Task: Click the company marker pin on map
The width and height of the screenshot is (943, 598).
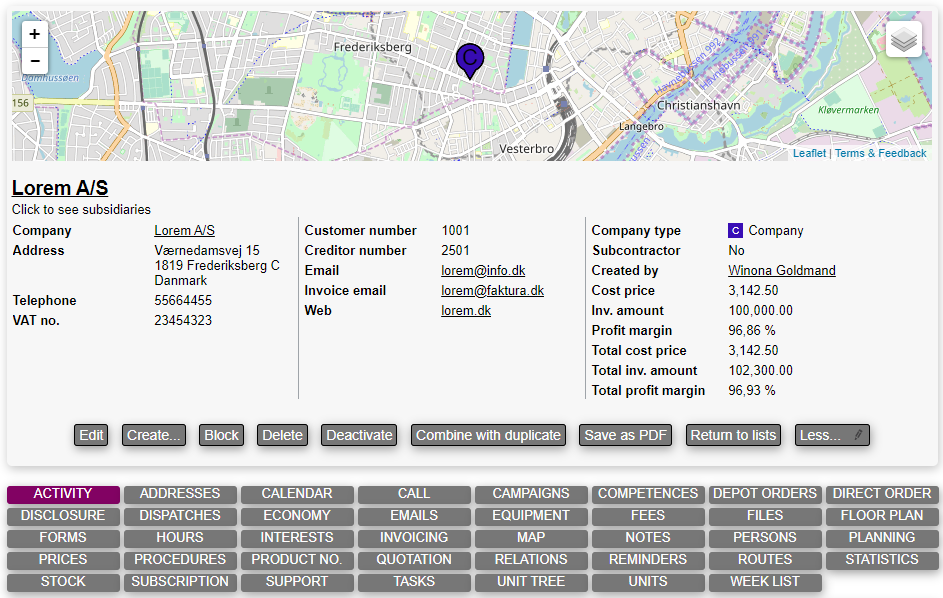Action: click(468, 59)
